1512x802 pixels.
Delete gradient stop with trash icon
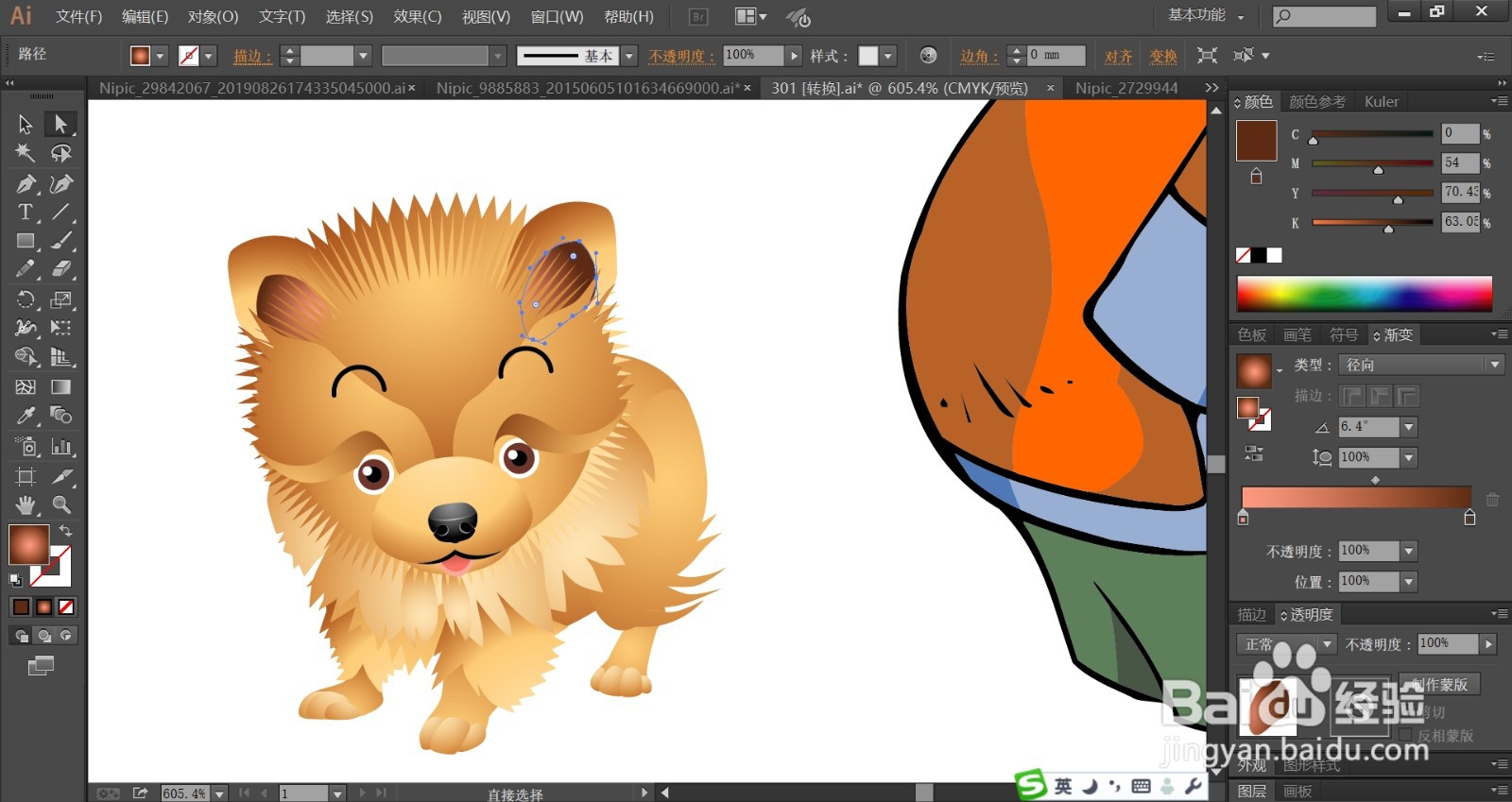[x=1492, y=500]
